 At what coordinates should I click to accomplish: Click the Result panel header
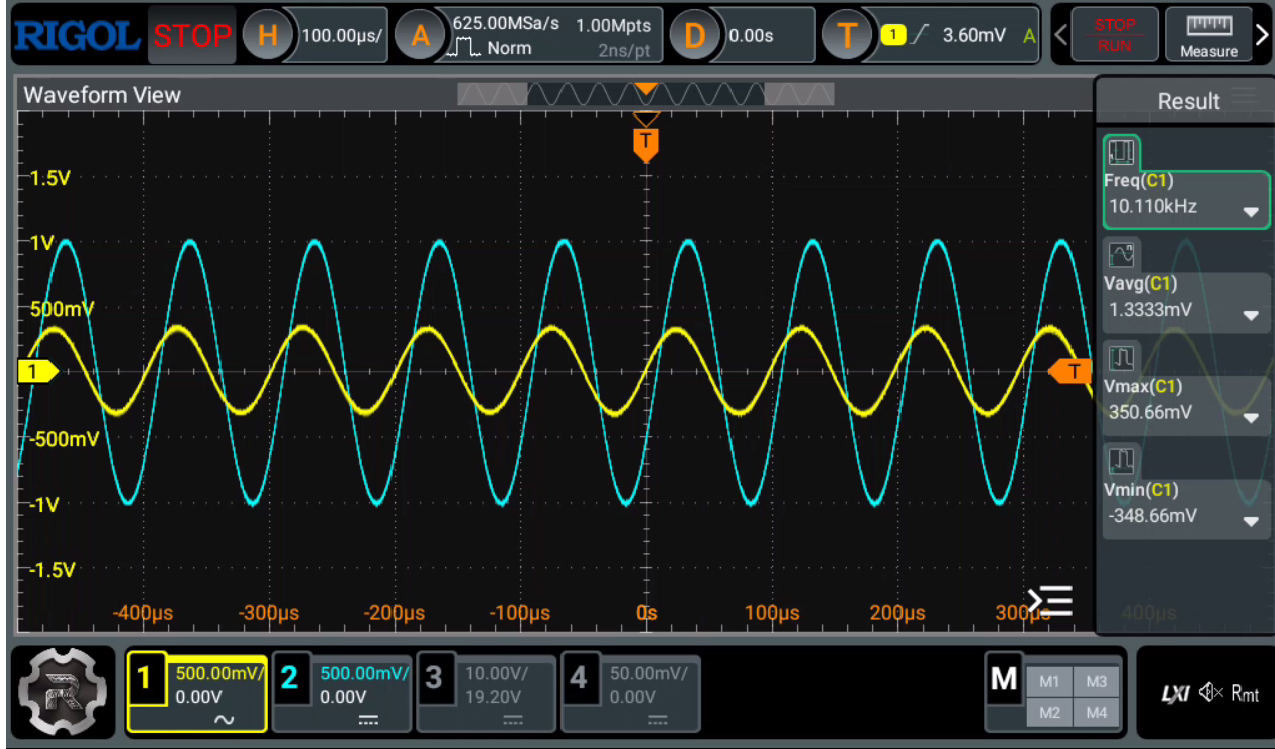click(x=1188, y=101)
